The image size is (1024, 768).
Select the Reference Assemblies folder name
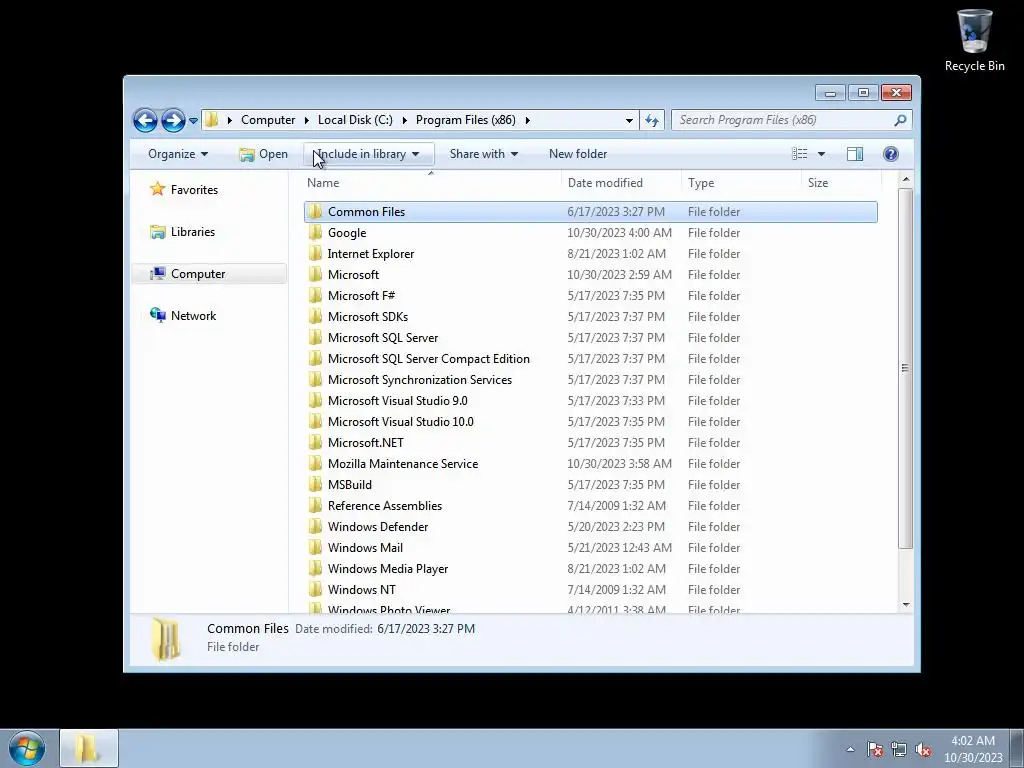(x=385, y=505)
